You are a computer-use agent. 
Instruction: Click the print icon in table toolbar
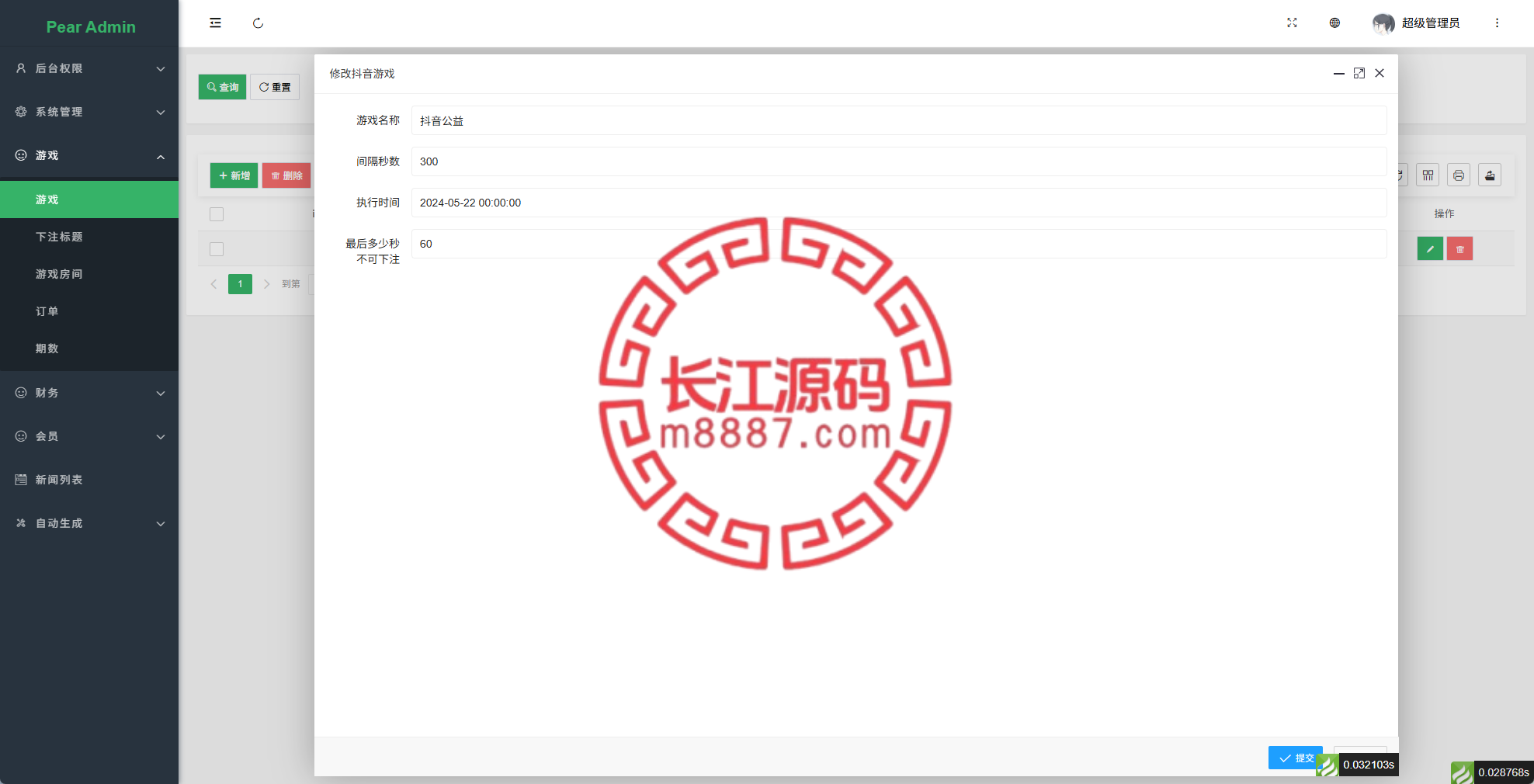[x=1459, y=175]
